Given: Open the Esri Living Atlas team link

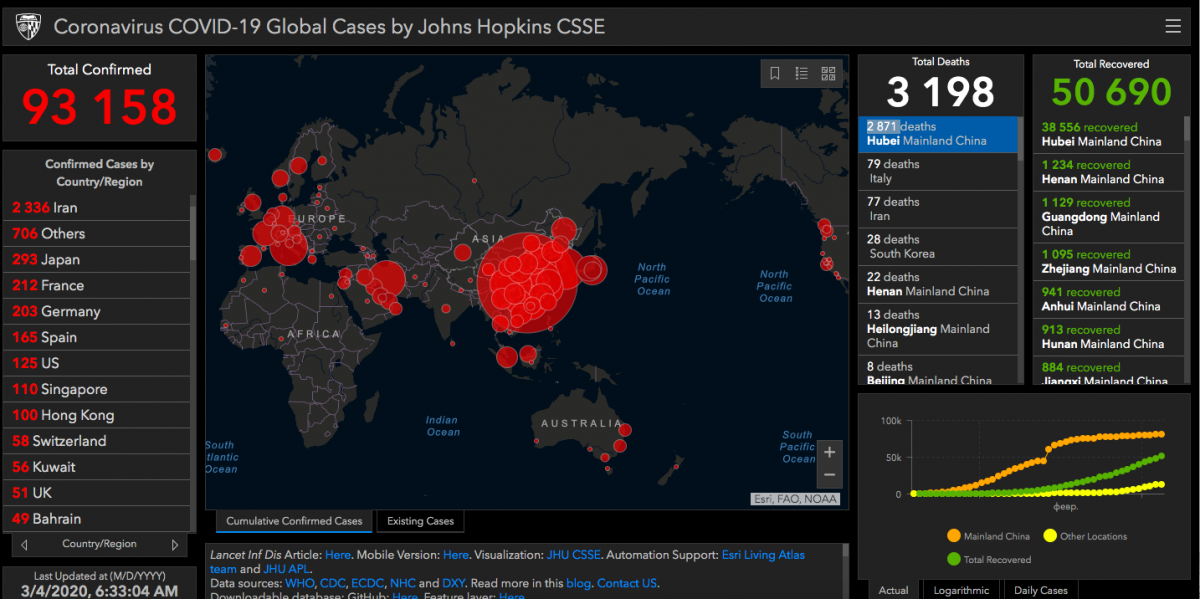Looking at the screenshot, I should pos(763,554).
